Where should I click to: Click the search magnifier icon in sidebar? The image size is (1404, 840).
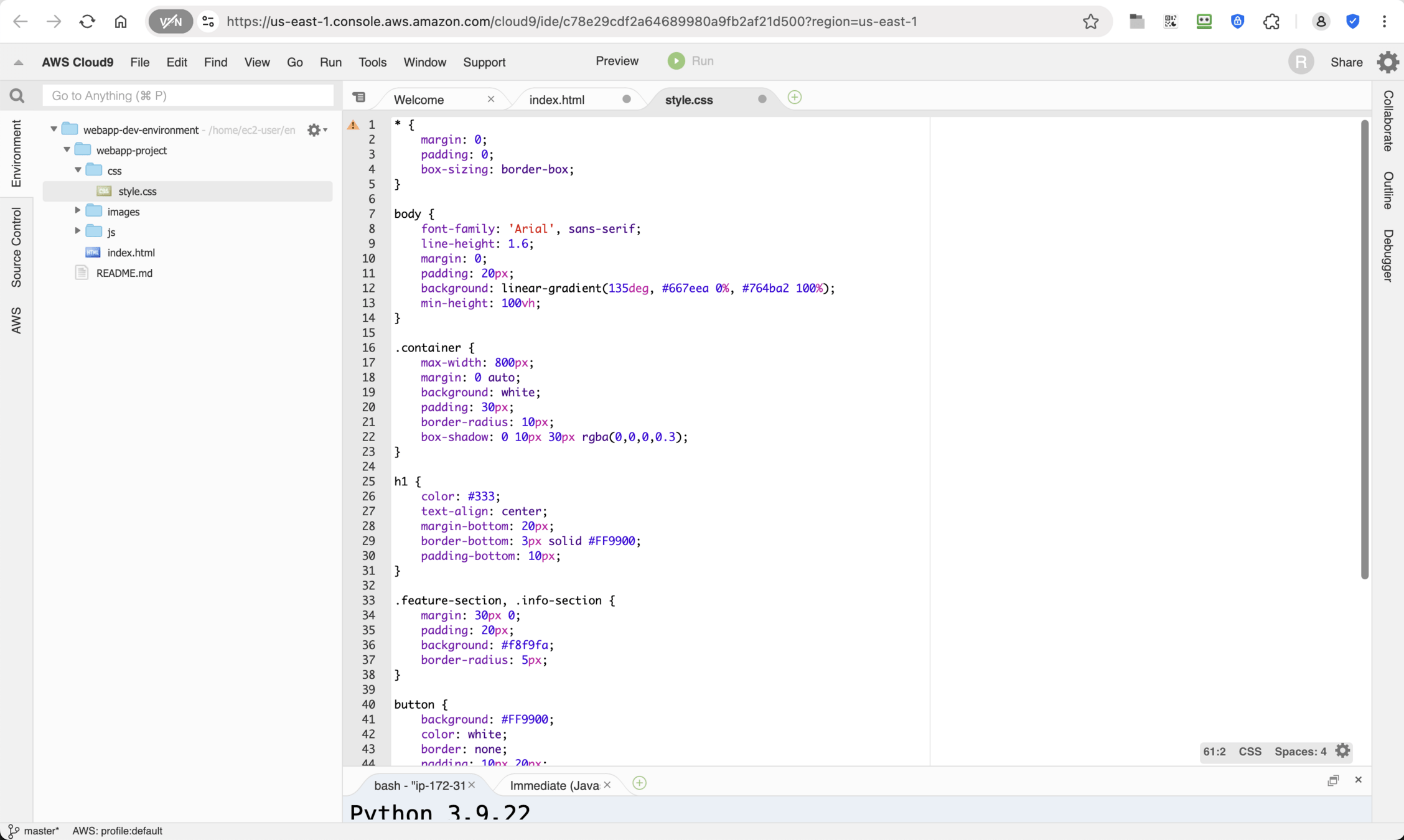pos(17,96)
